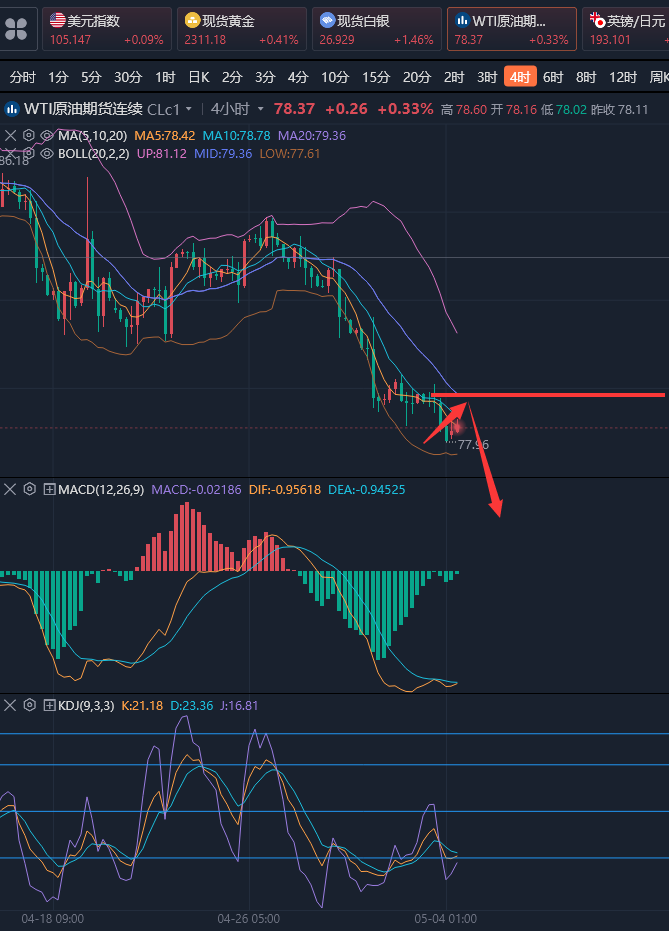
Task: Switch to 分时 timeframe
Action: tap(23, 77)
